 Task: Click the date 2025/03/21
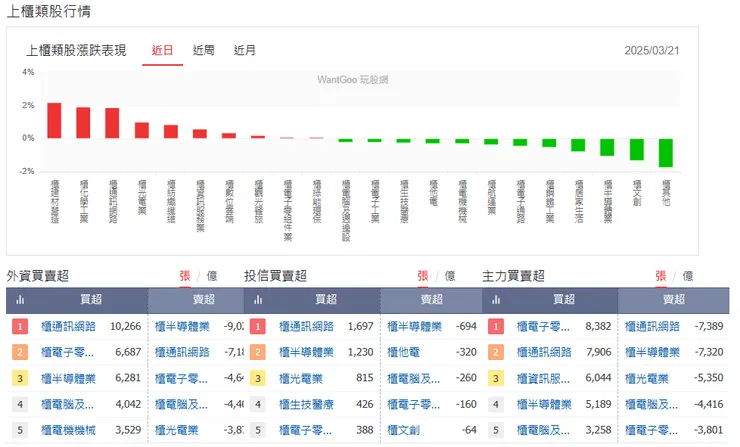(652, 51)
